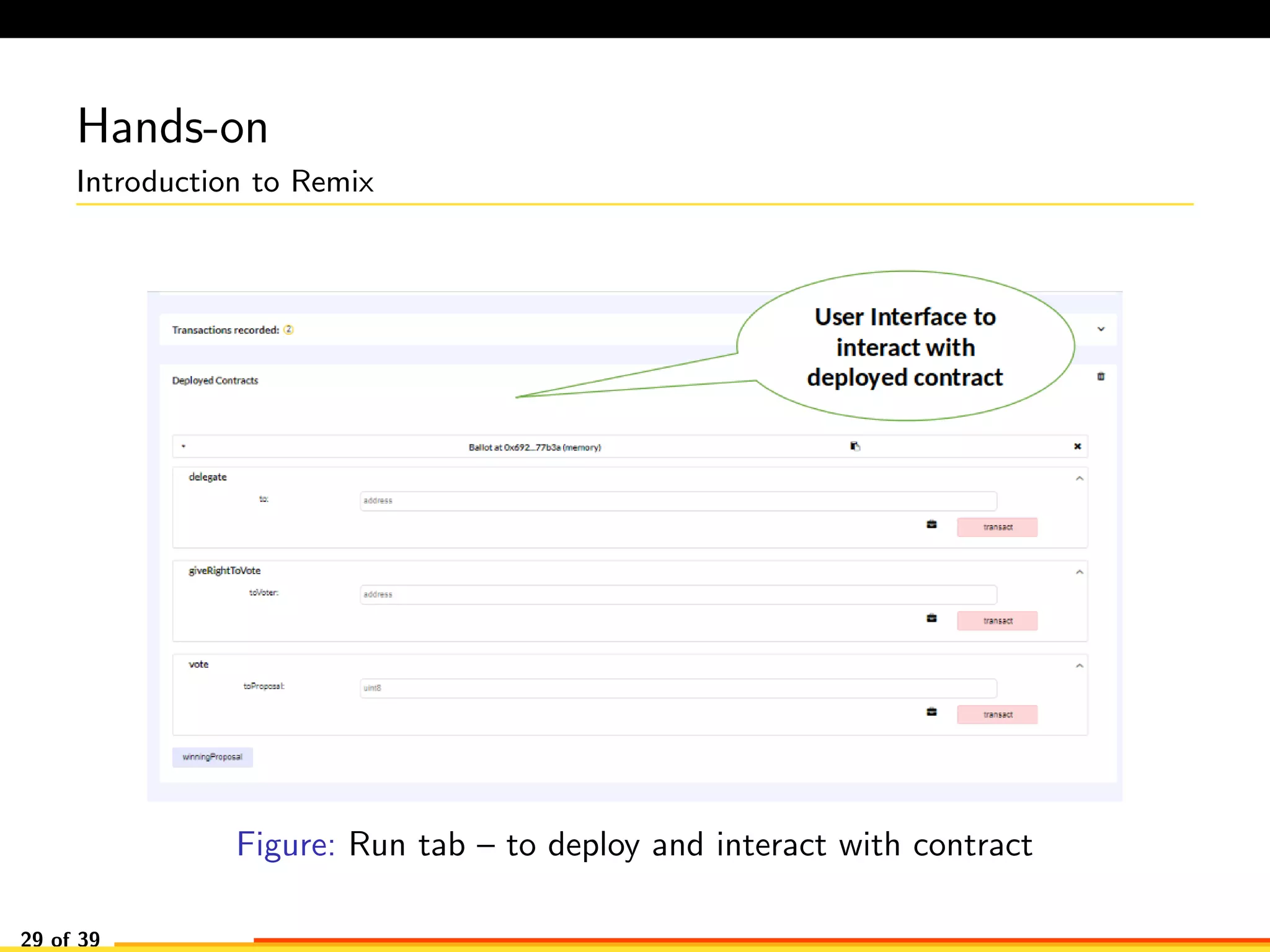Screen dimensions: 1270x952
Task: Click the transactions recorded count badge
Action: coord(288,330)
